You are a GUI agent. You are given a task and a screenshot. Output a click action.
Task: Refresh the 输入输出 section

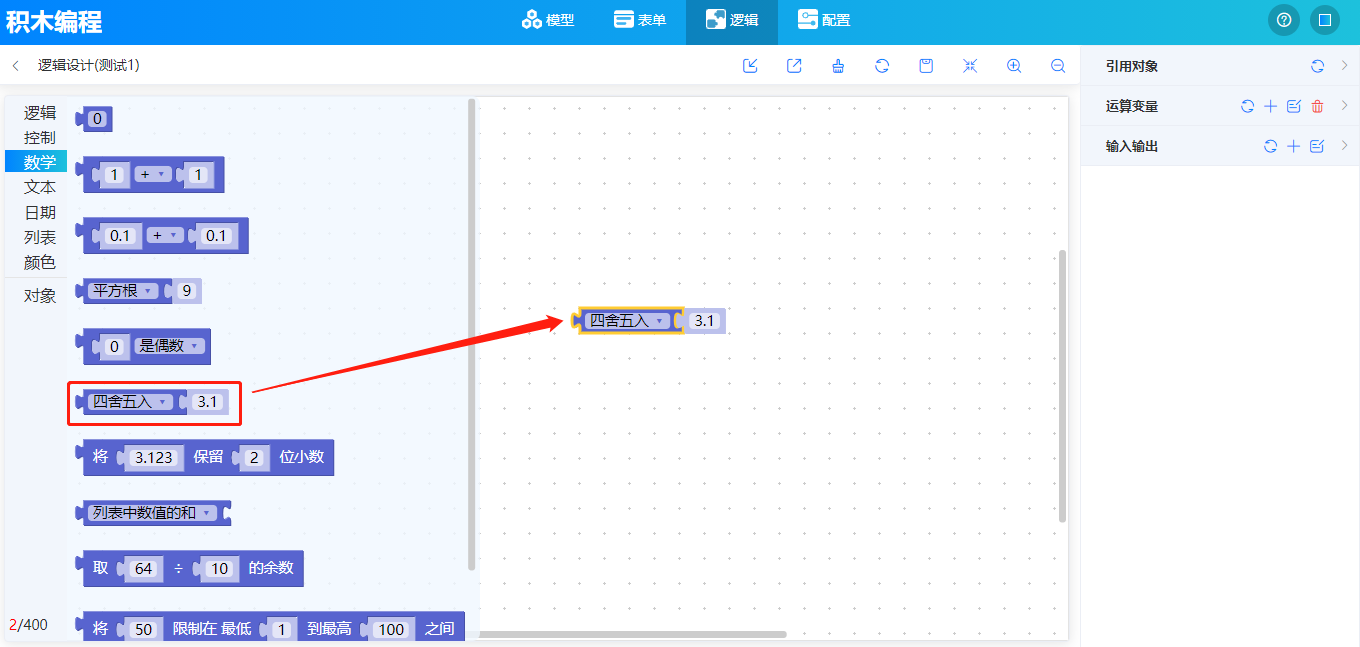pyautogui.click(x=1270, y=146)
